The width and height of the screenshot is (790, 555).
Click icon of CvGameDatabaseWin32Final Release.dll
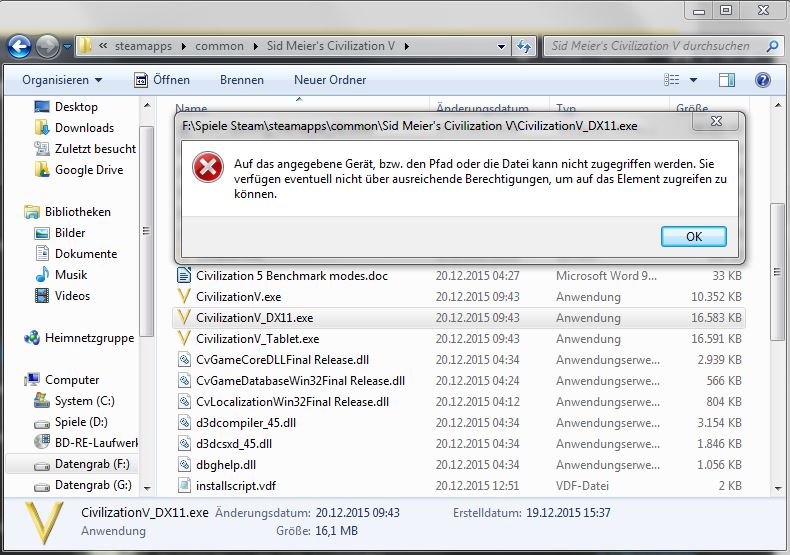[184, 381]
